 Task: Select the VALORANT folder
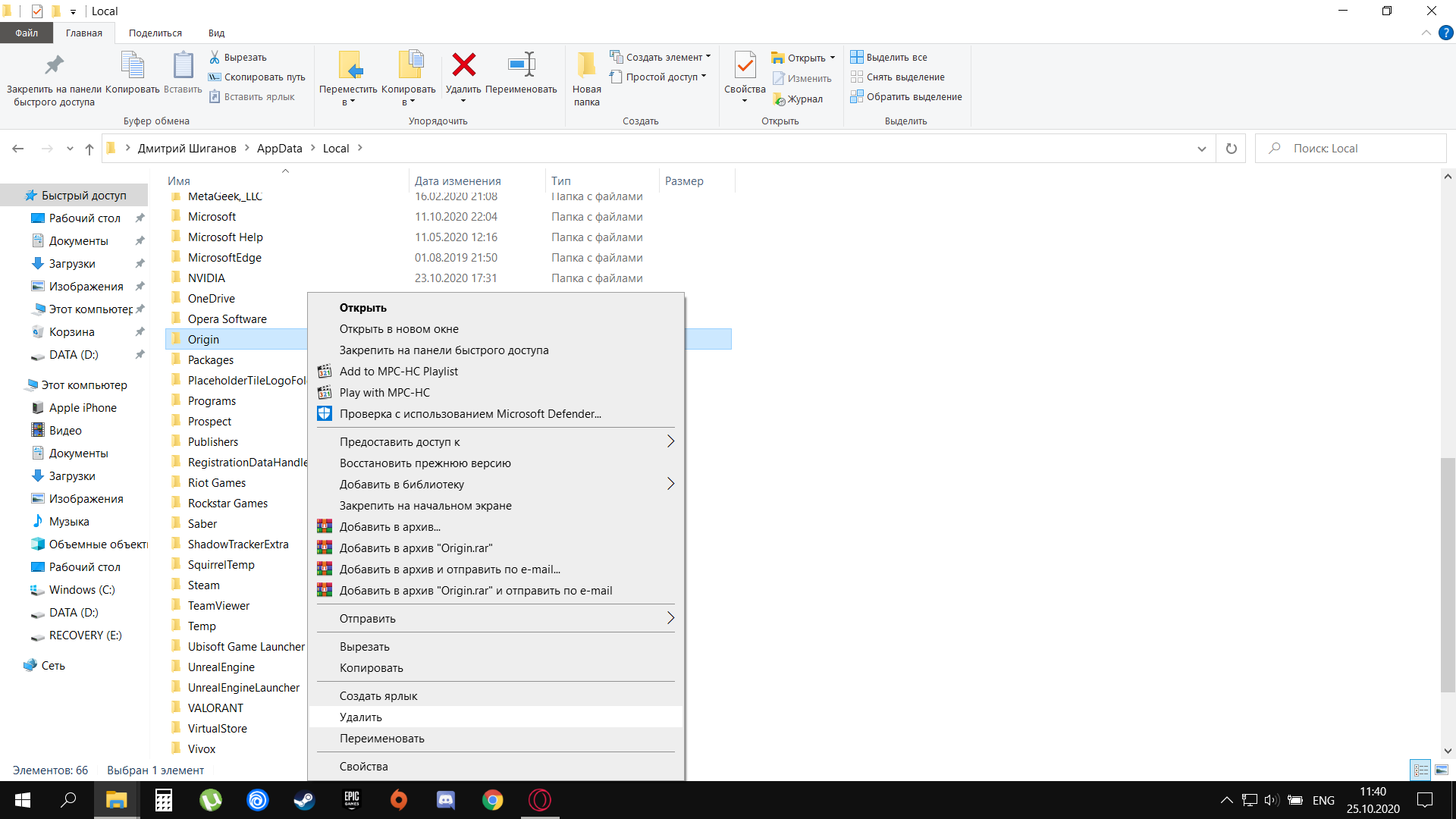[x=215, y=708]
